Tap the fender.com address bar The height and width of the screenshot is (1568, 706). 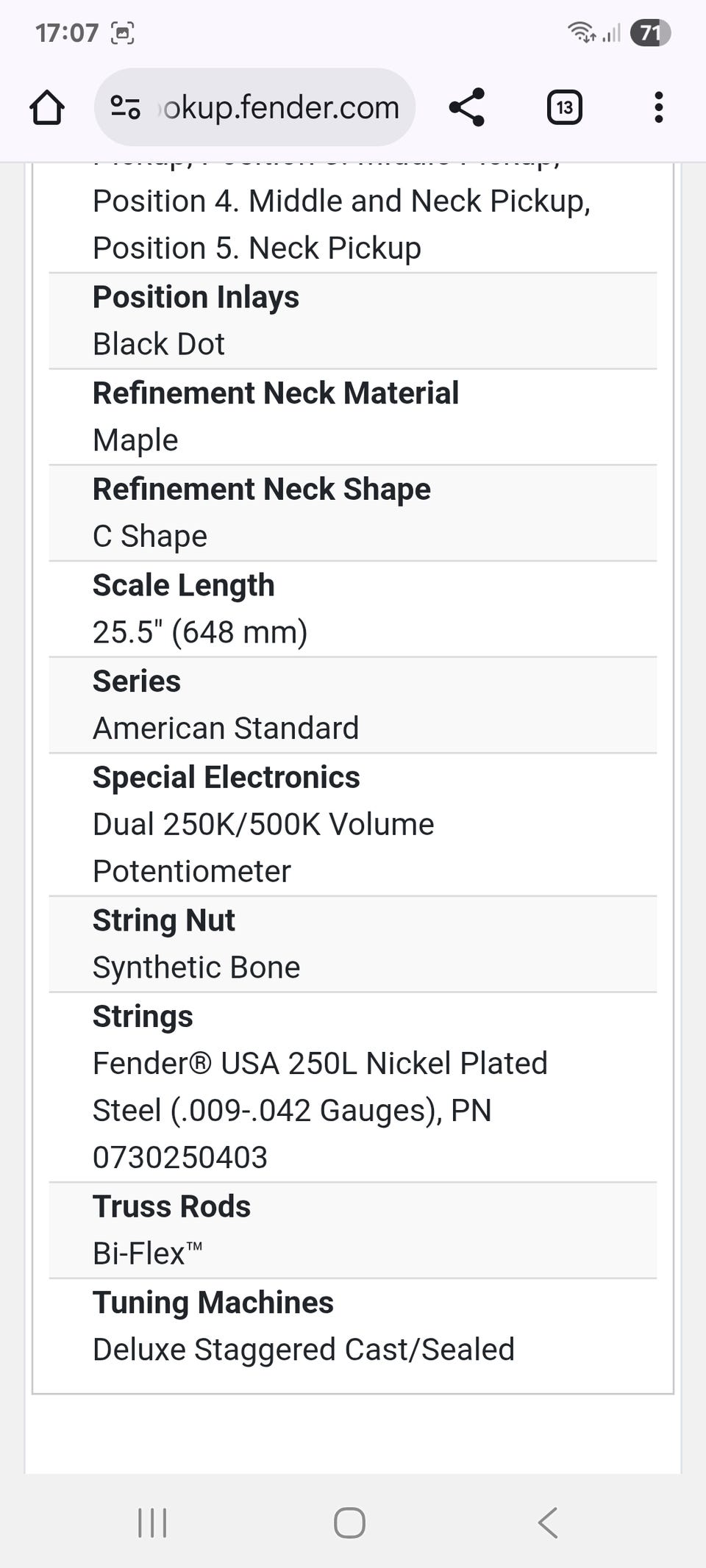[x=279, y=108]
